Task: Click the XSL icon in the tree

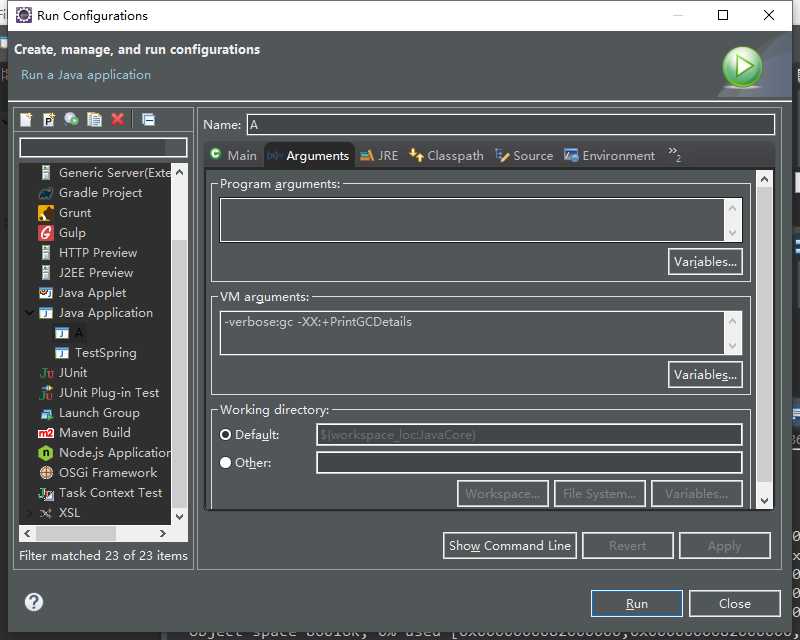Action: [46, 513]
